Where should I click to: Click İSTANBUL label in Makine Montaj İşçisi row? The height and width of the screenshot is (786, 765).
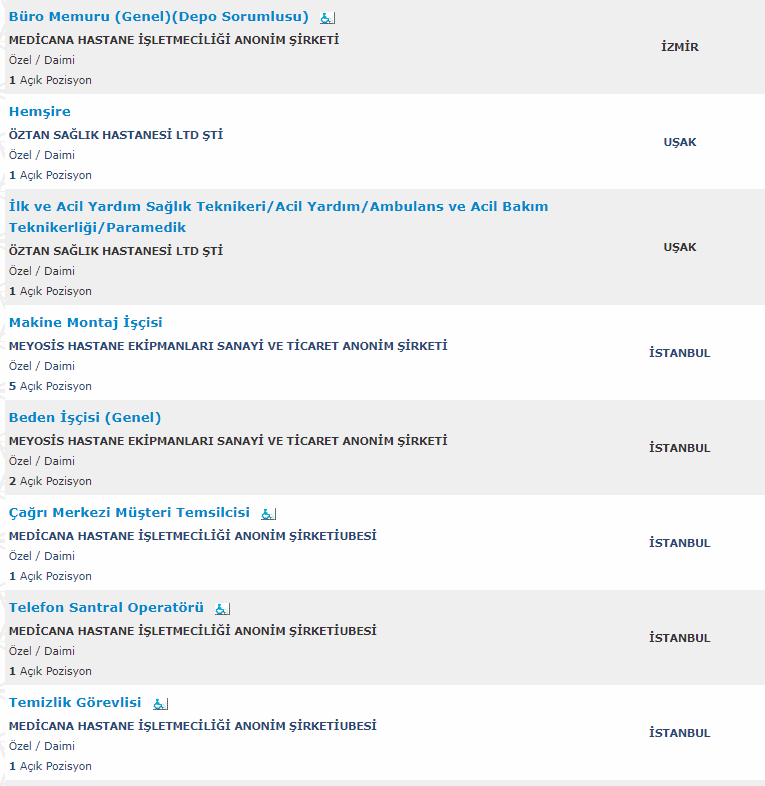pyautogui.click(x=680, y=353)
